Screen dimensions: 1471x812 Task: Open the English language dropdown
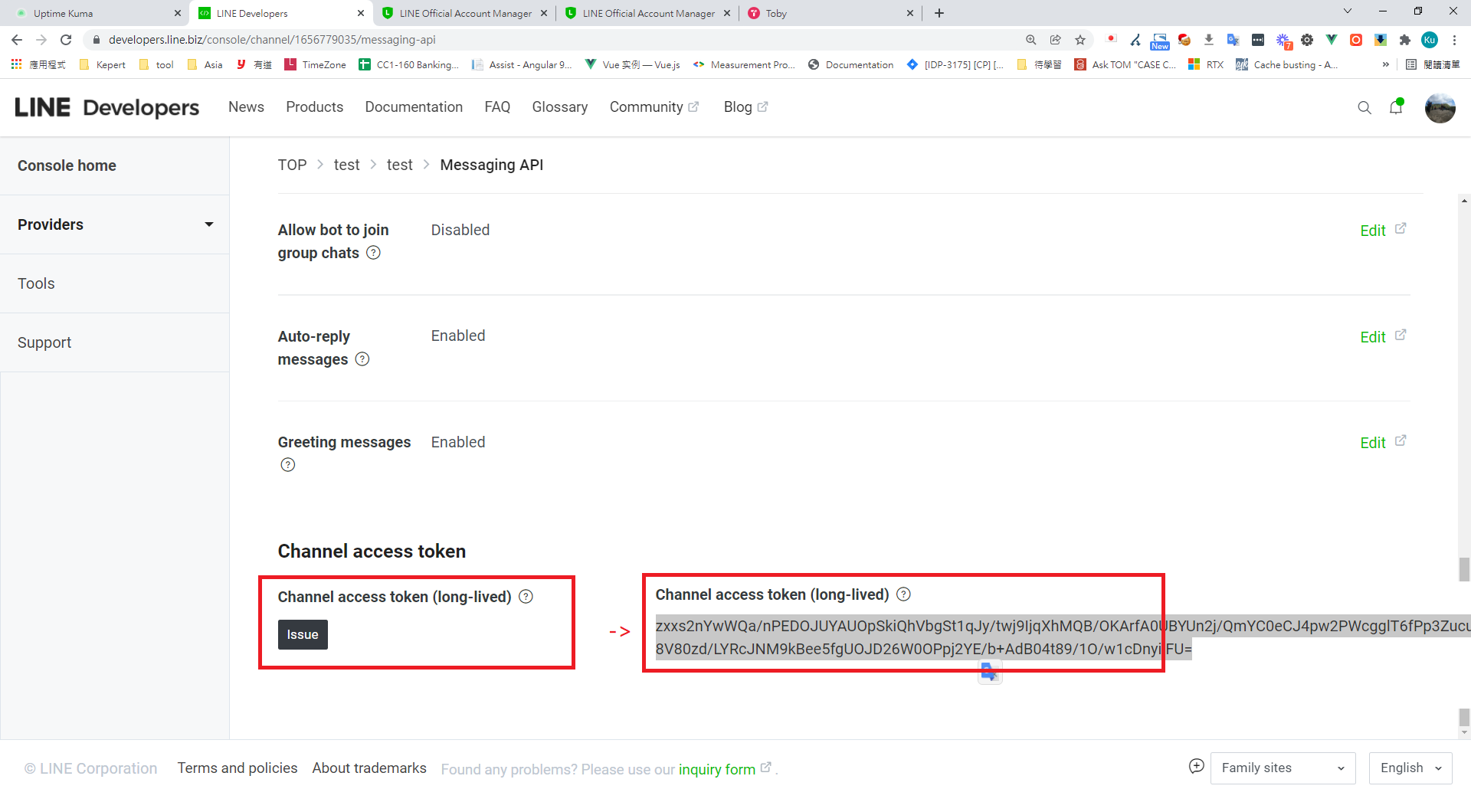pos(1410,768)
